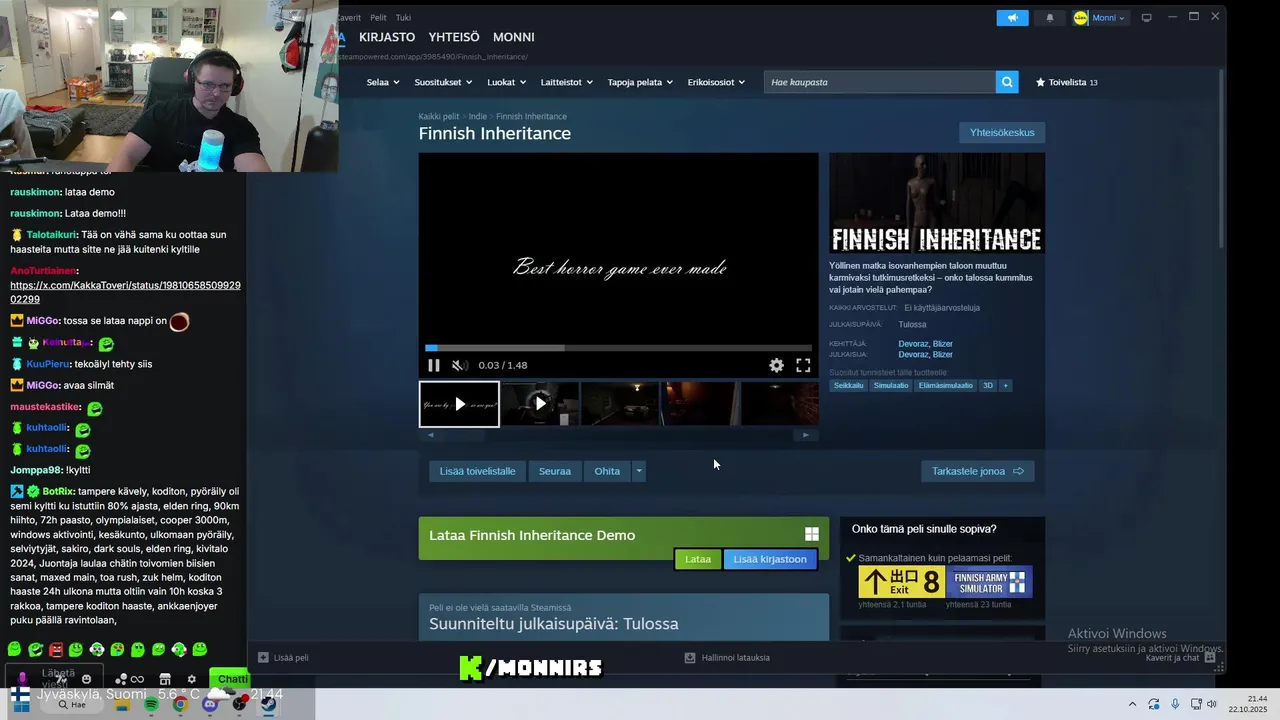Click the media strip scrollbar
Image resolution: width=1280 pixels, height=720 pixels.
pyautogui.click(x=618, y=435)
